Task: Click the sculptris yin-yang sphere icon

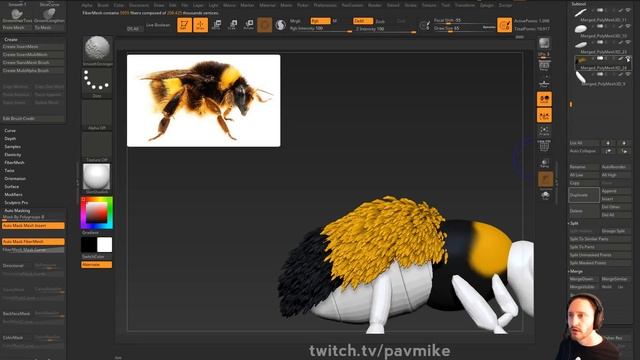Action: coord(280,25)
